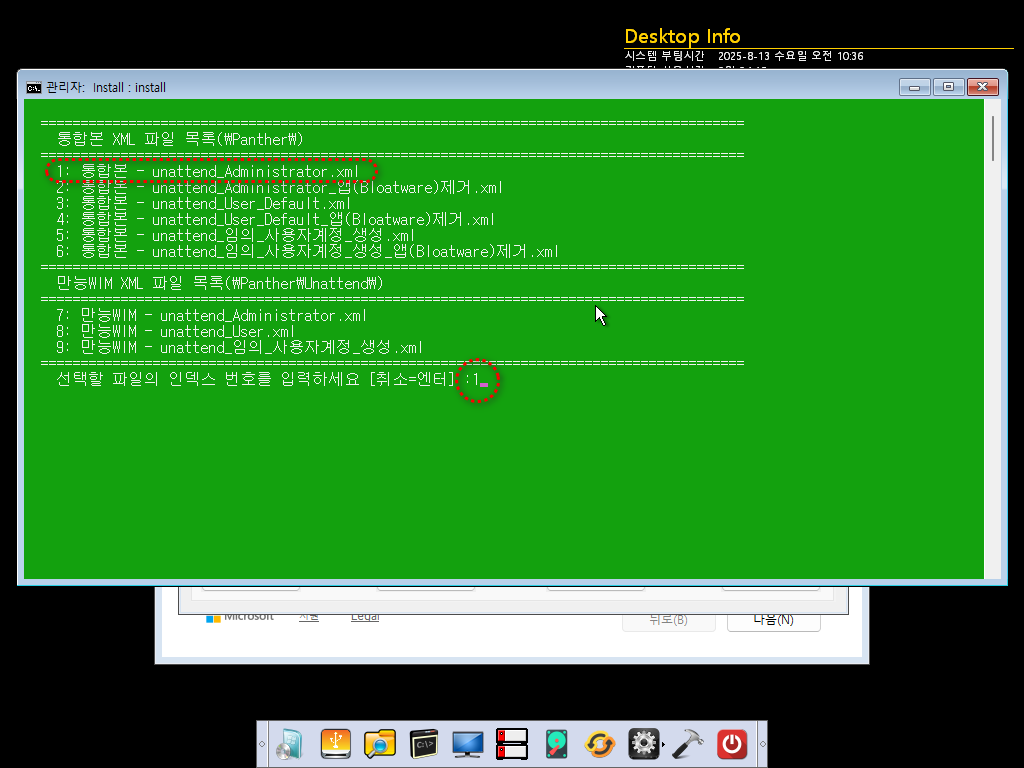Click the '통합본 XML 파일 목록(₩Panther₩)' heading
The width and height of the screenshot is (1024, 768).
(x=180, y=140)
